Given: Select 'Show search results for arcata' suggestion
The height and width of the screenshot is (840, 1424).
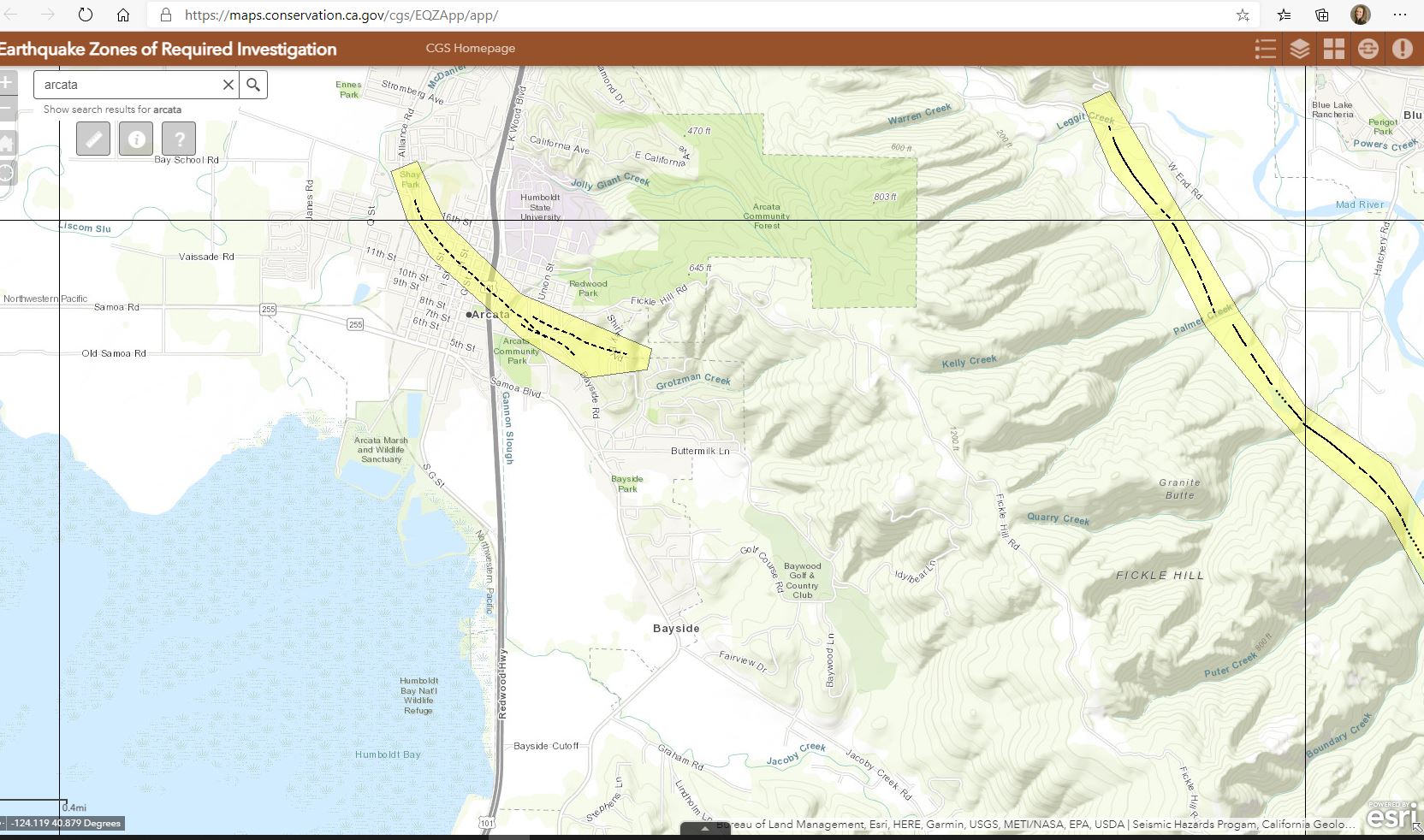Looking at the screenshot, I should click(x=112, y=109).
